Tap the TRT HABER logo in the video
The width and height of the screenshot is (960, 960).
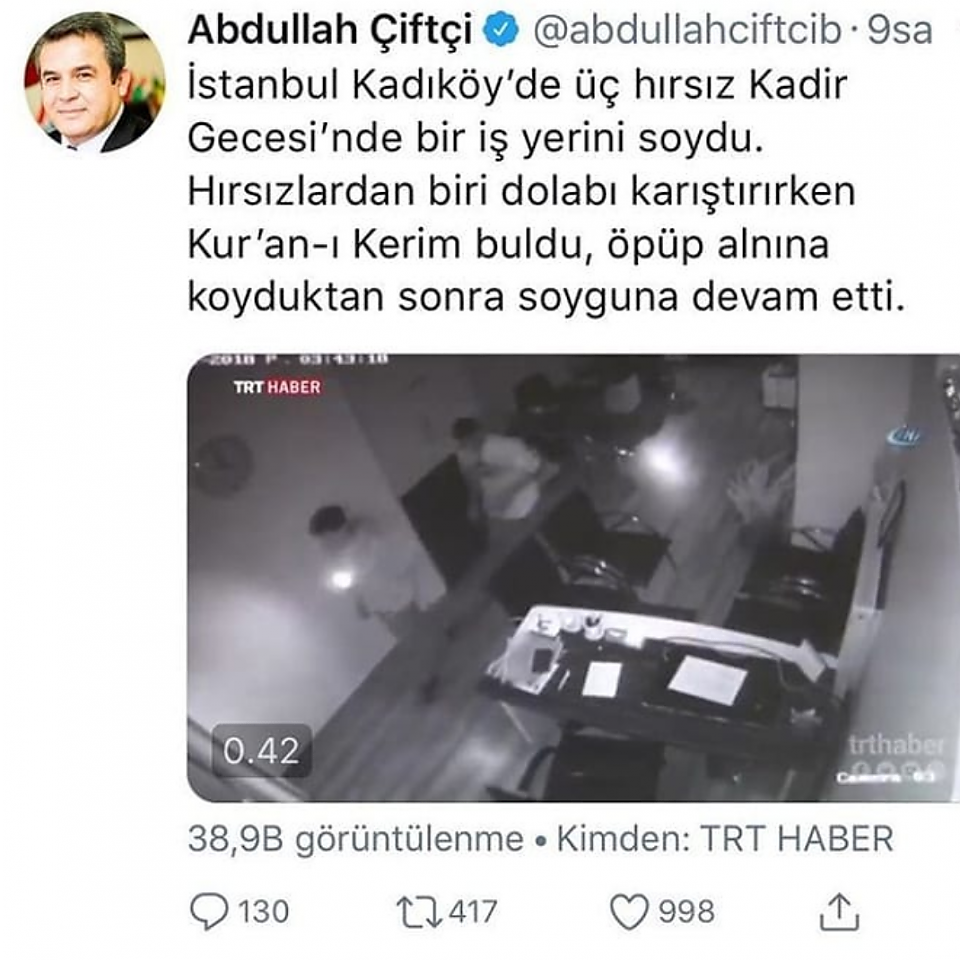tap(277, 387)
